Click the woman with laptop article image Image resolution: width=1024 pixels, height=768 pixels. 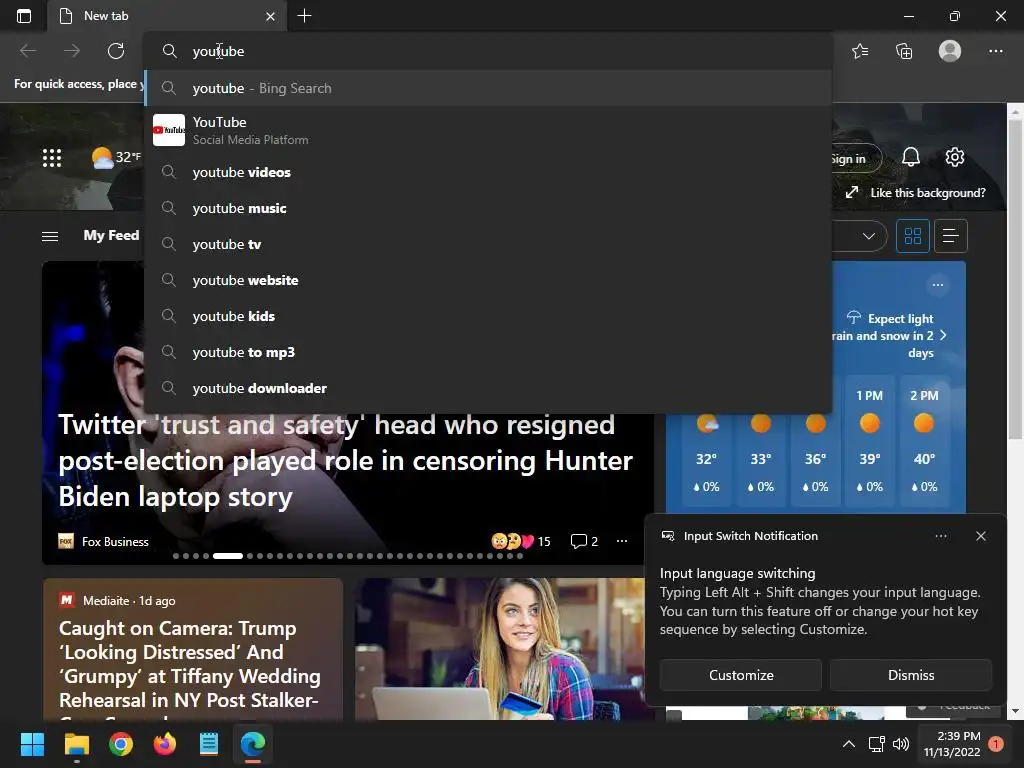[x=500, y=648]
